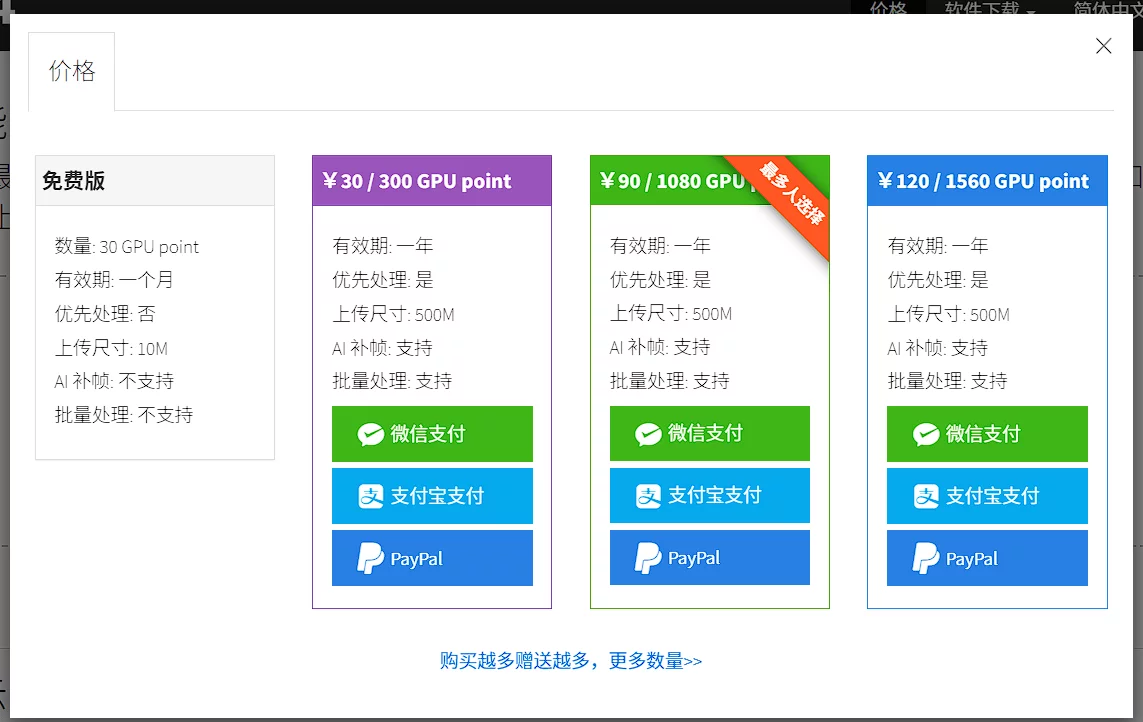Close the pricing dialog with X

coord(1103,46)
